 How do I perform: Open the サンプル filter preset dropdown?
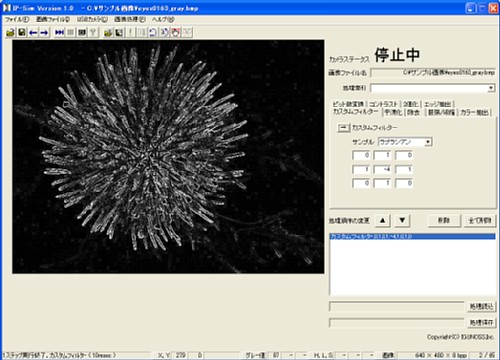428,142
